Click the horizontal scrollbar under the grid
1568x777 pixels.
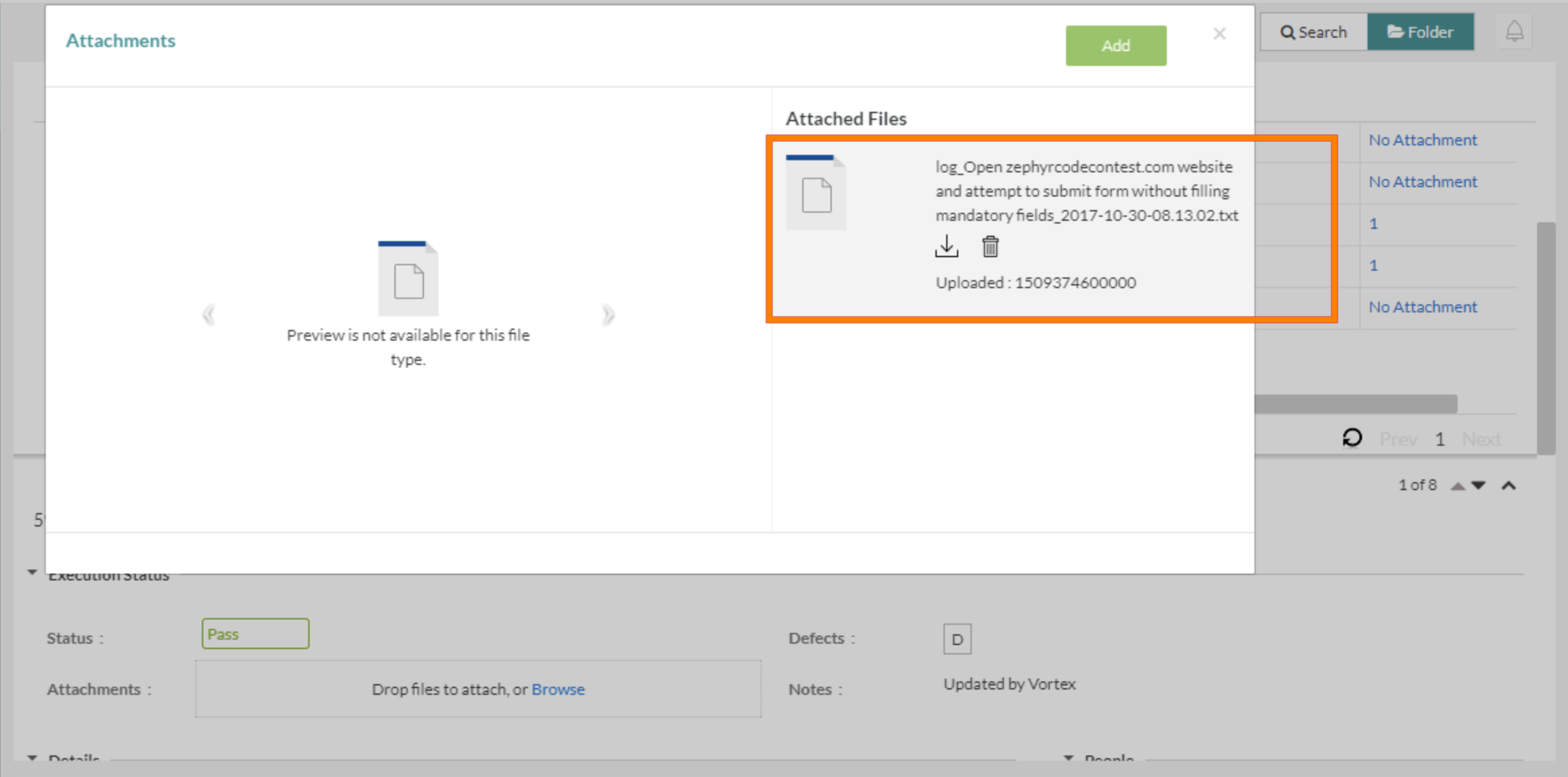point(1355,404)
